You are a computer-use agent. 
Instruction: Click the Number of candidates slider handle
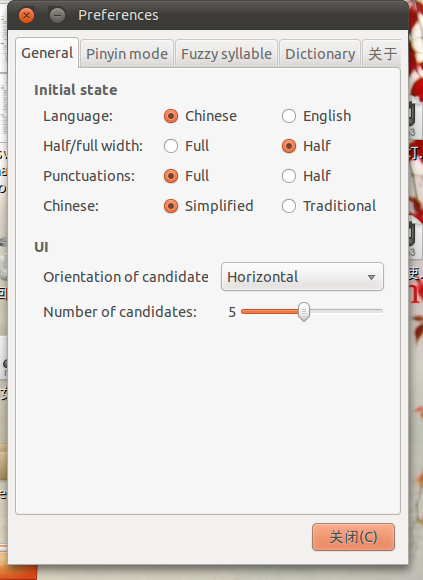pyautogui.click(x=304, y=311)
